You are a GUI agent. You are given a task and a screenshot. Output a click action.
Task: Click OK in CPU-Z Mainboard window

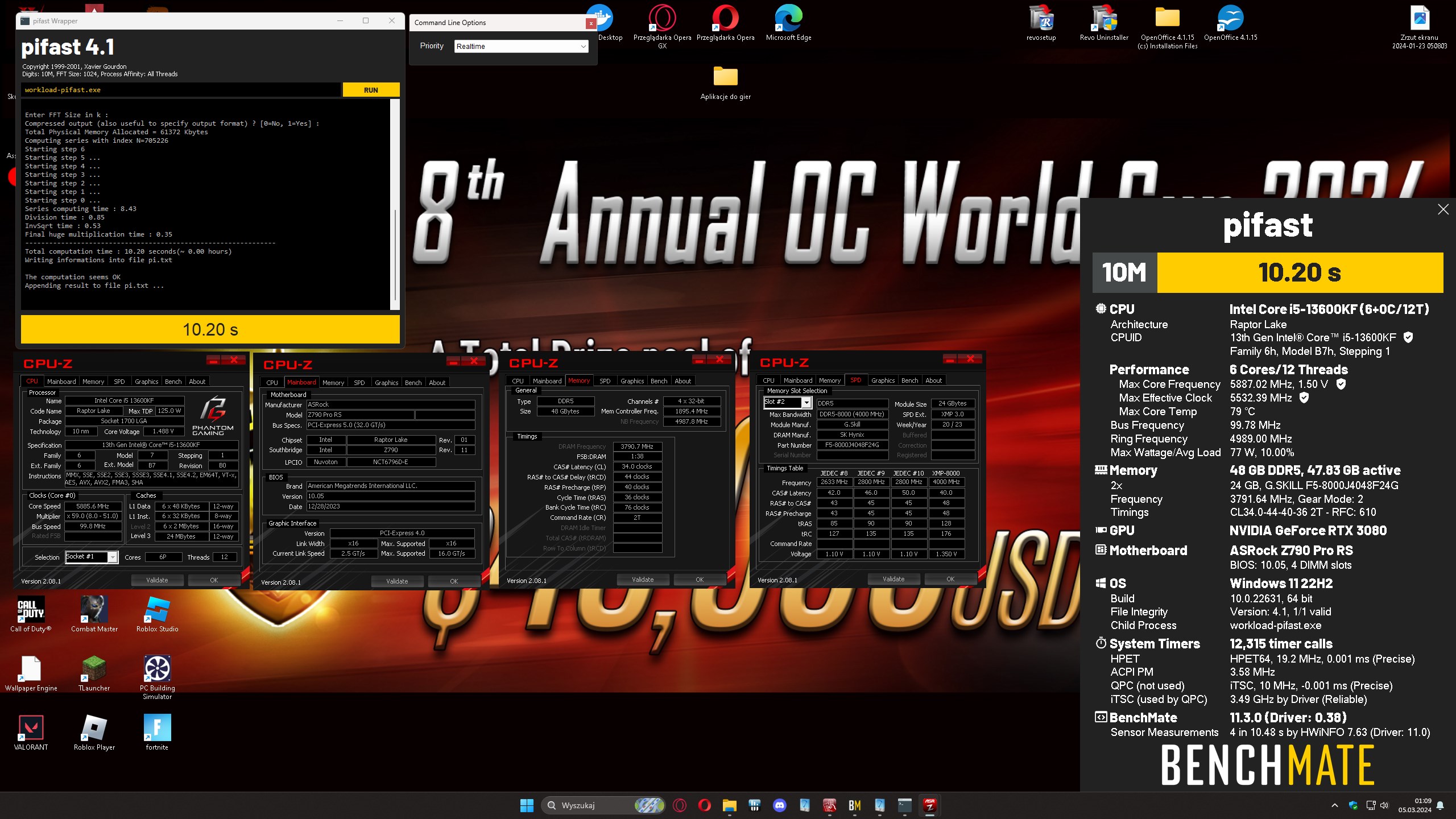[x=454, y=581]
